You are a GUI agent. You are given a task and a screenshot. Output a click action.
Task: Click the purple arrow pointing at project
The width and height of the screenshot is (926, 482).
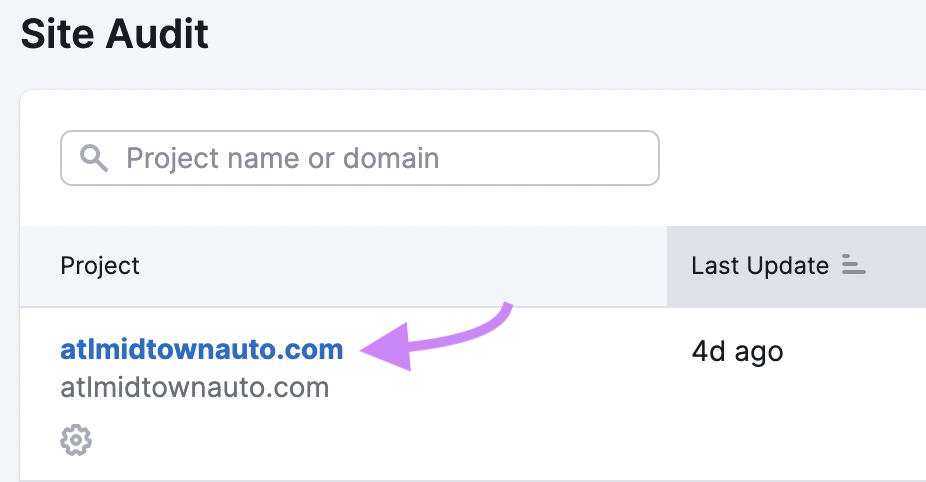(x=436, y=337)
